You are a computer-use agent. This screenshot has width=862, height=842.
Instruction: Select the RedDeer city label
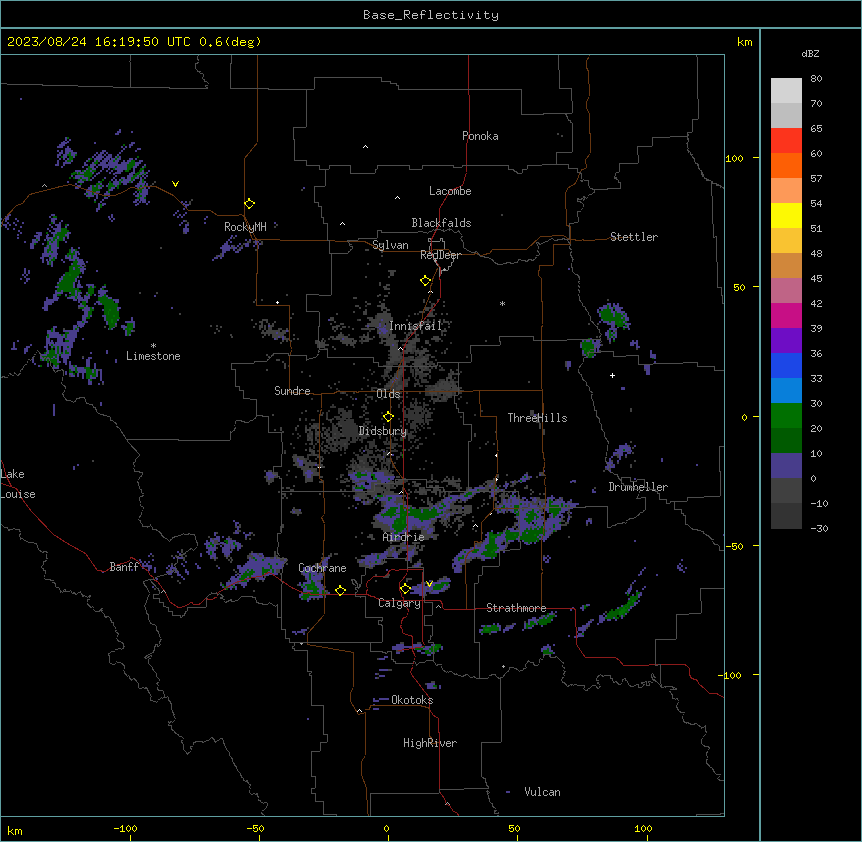pyautogui.click(x=440, y=255)
